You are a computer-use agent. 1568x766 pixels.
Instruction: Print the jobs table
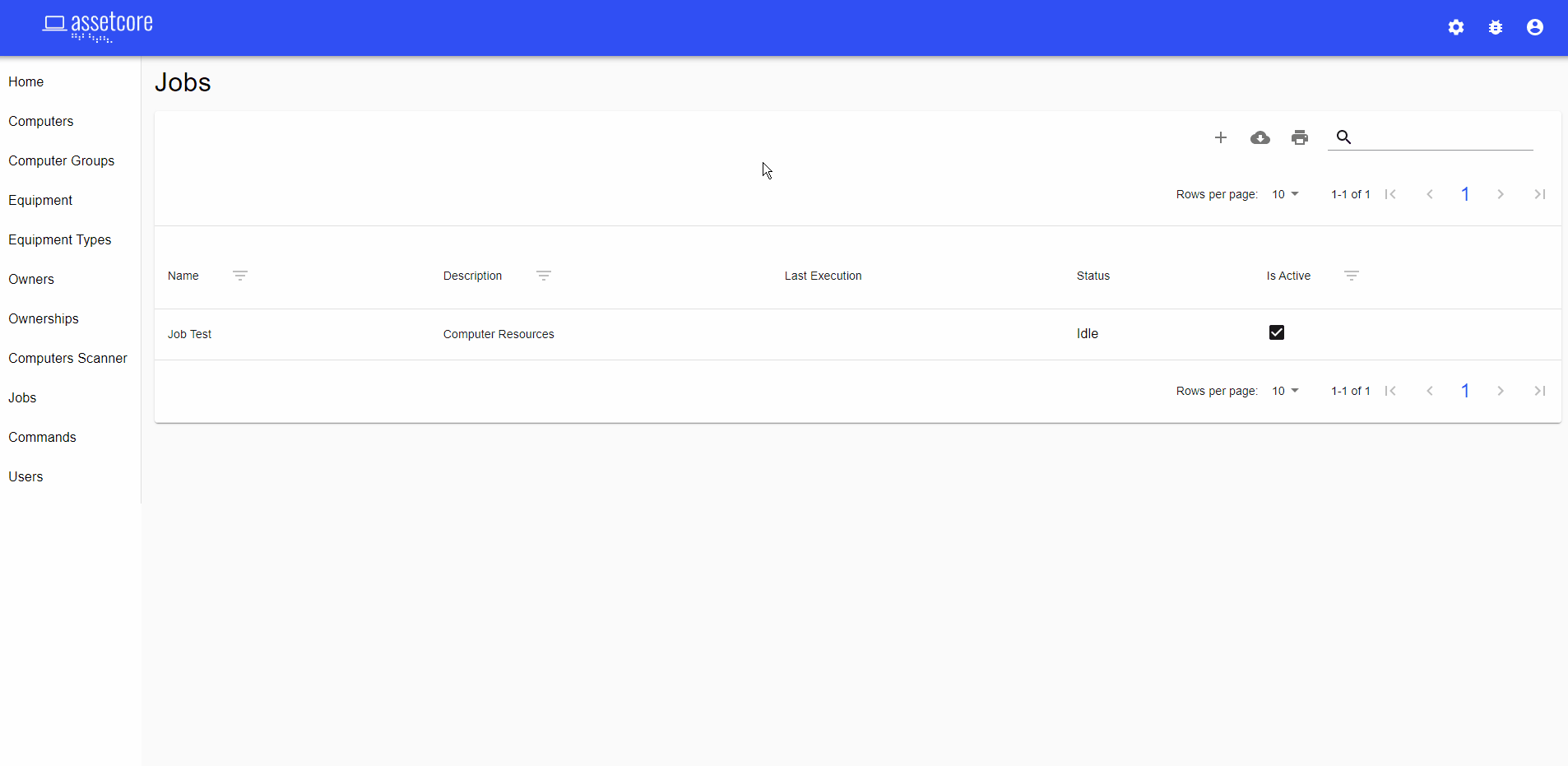[1300, 137]
